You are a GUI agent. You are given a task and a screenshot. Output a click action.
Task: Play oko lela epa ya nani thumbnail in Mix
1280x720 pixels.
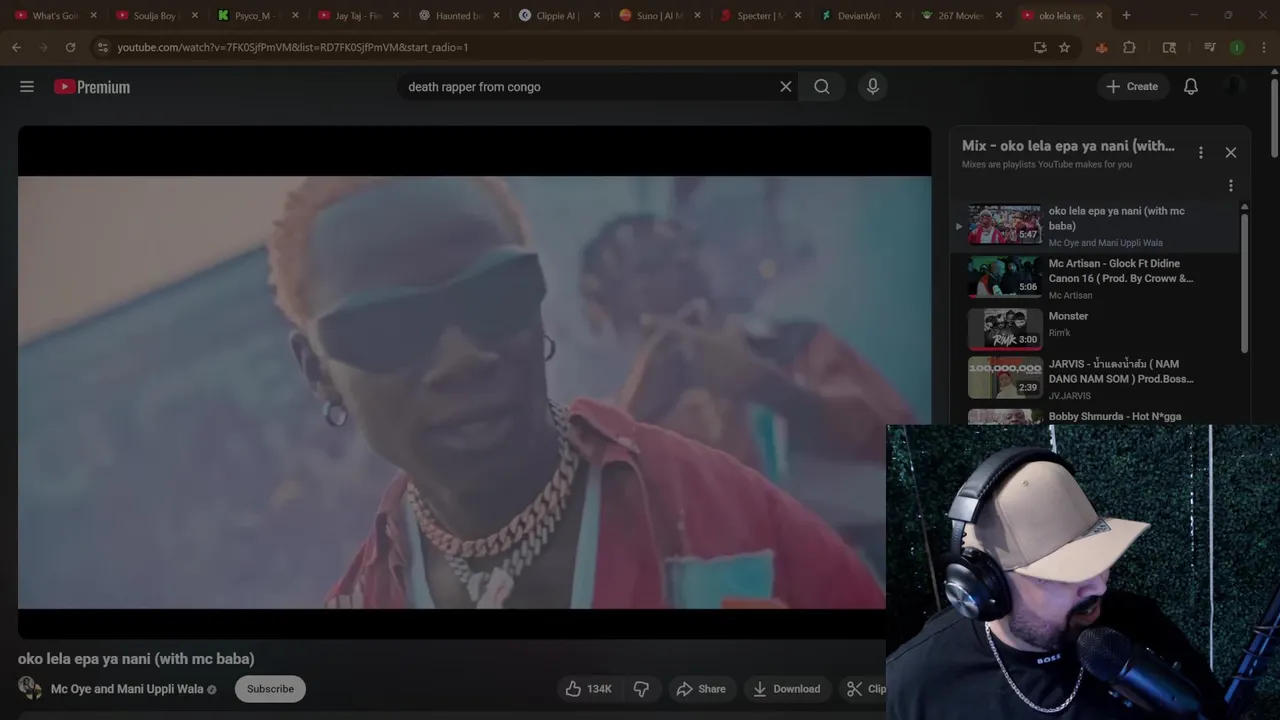point(1004,225)
